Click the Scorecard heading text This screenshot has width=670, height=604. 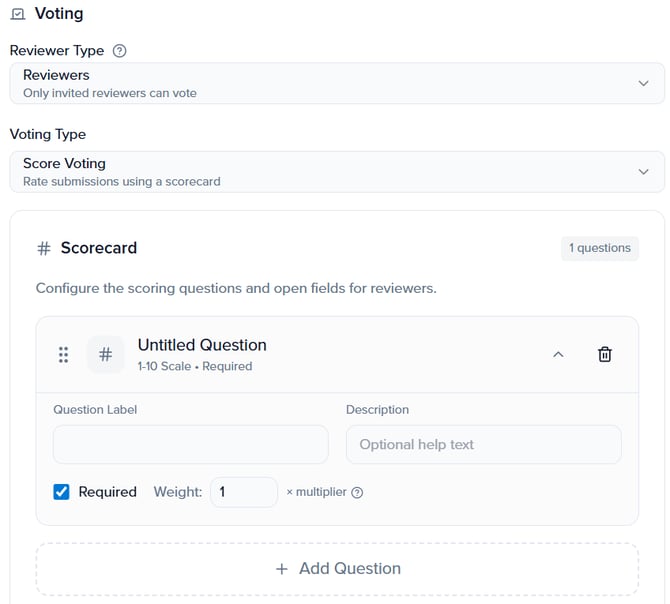click(x=99, y=248)
